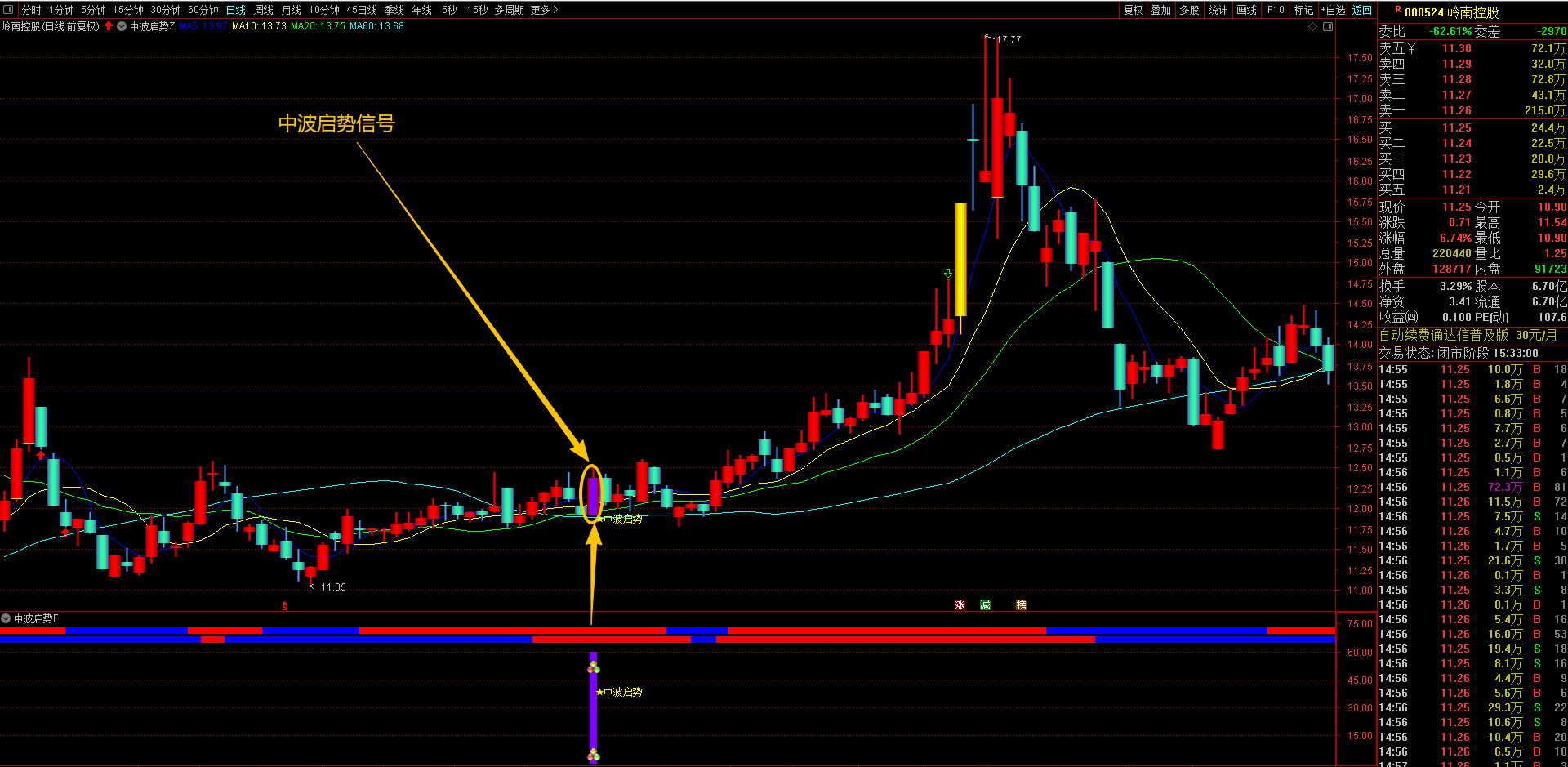Select the 5秒 period tab
1568x767 pixels.
pyautogui.click(x=449, y=10)
